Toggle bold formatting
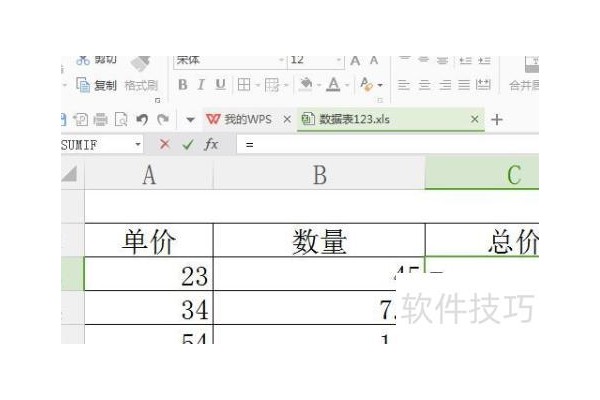Viewport: 600px width, 400px height. click(x=183, y=85)
